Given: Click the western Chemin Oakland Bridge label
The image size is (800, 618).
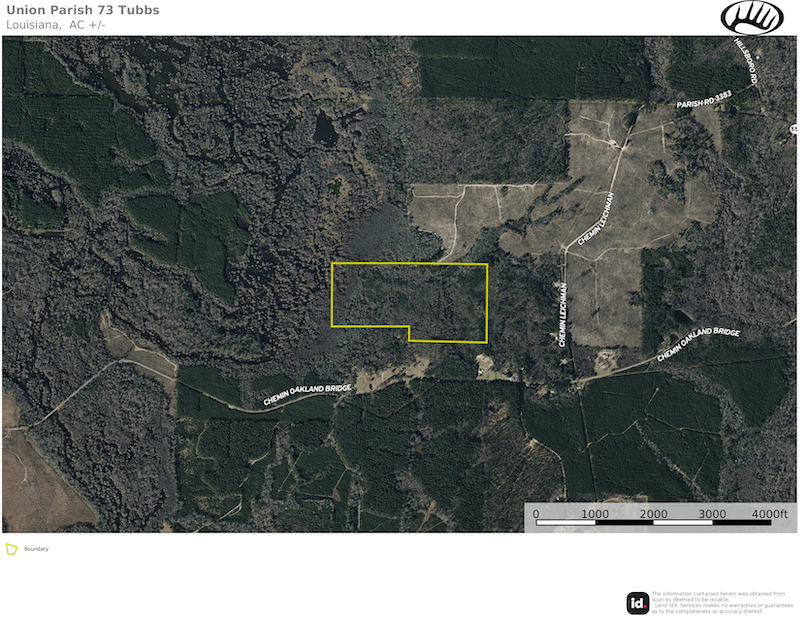Looking at the screenshot, I should 307,394.
